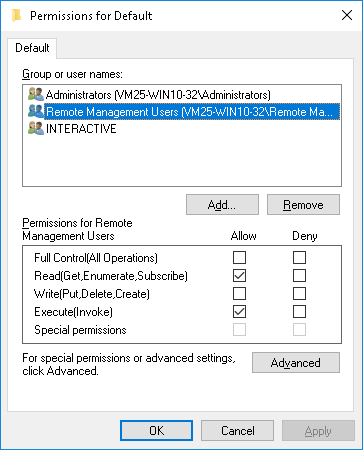The height and width of the screenshot is (450, 363).
Task: Click the Group or user names label
Action: coord(72,74)
